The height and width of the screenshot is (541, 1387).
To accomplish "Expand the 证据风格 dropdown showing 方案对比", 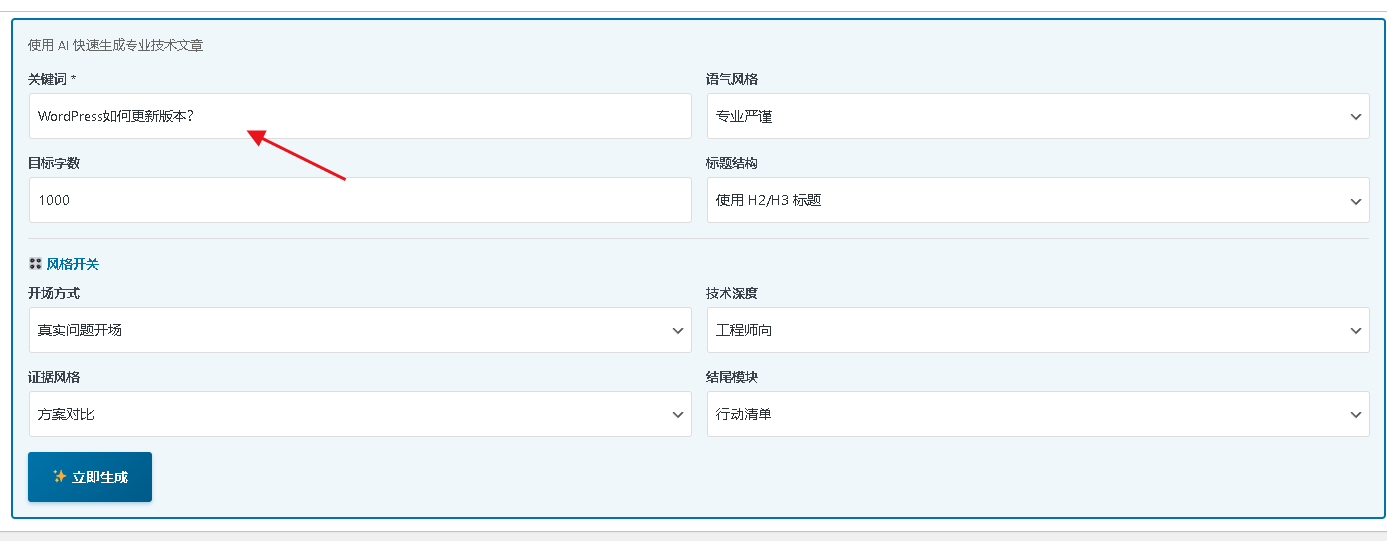I will coord(360,414).
